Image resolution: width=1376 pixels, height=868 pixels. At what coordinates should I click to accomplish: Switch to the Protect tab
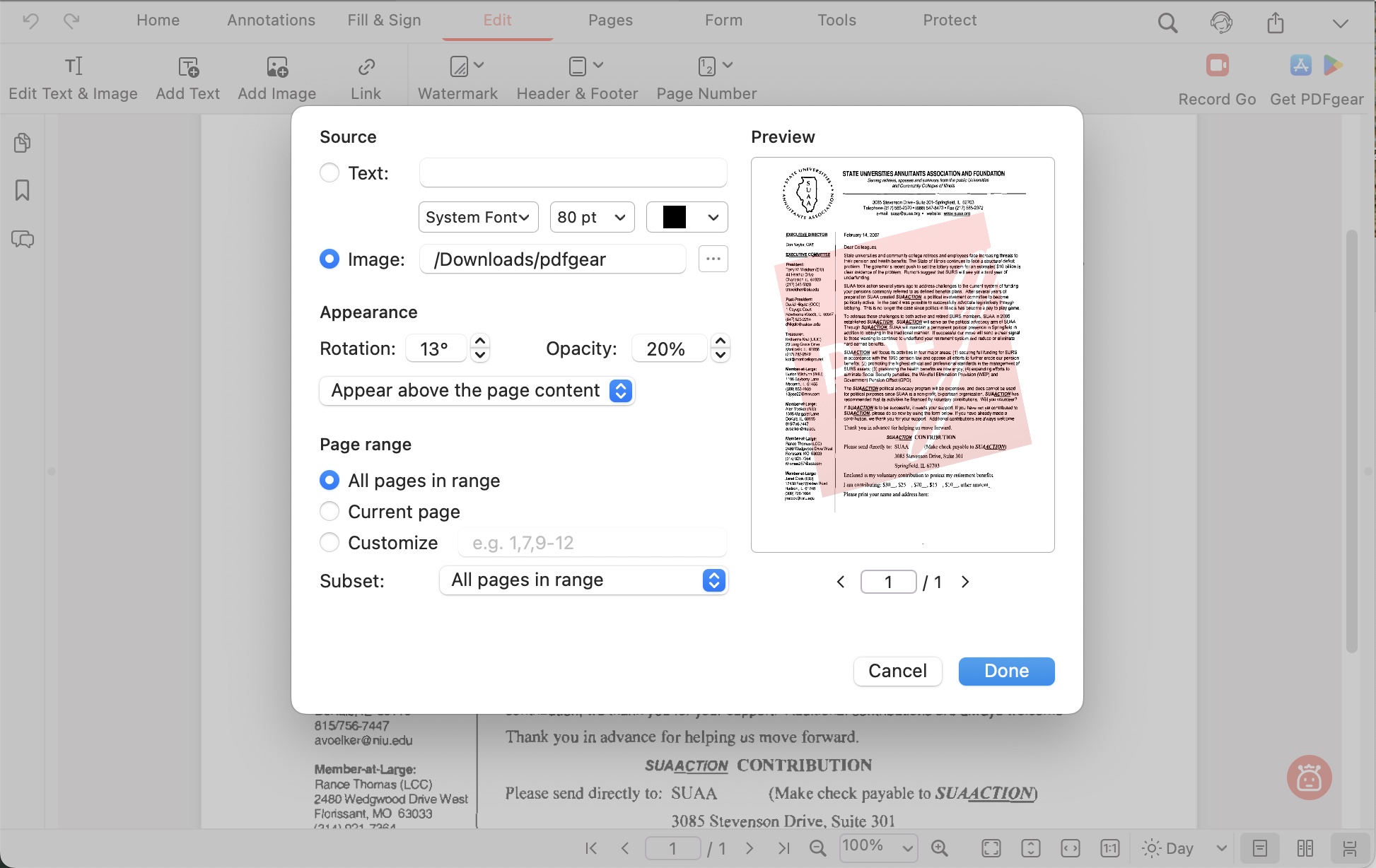tap(949, 20)
